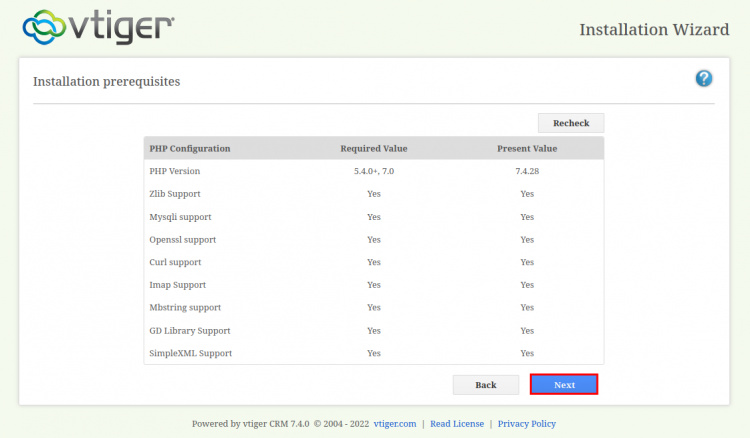The height and width of the screenshot is (438, 750).
Task: Open the Privacy Policy link
Action: tap(526, 423)
